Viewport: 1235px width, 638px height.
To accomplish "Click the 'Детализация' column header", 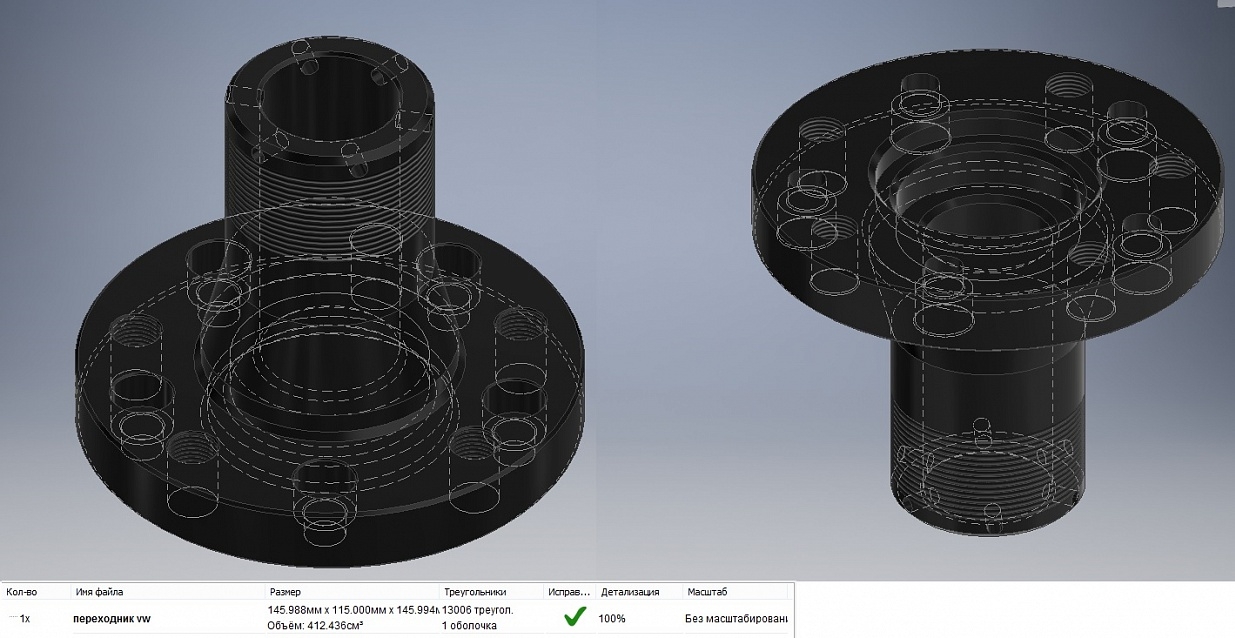I will click(638, 592).
